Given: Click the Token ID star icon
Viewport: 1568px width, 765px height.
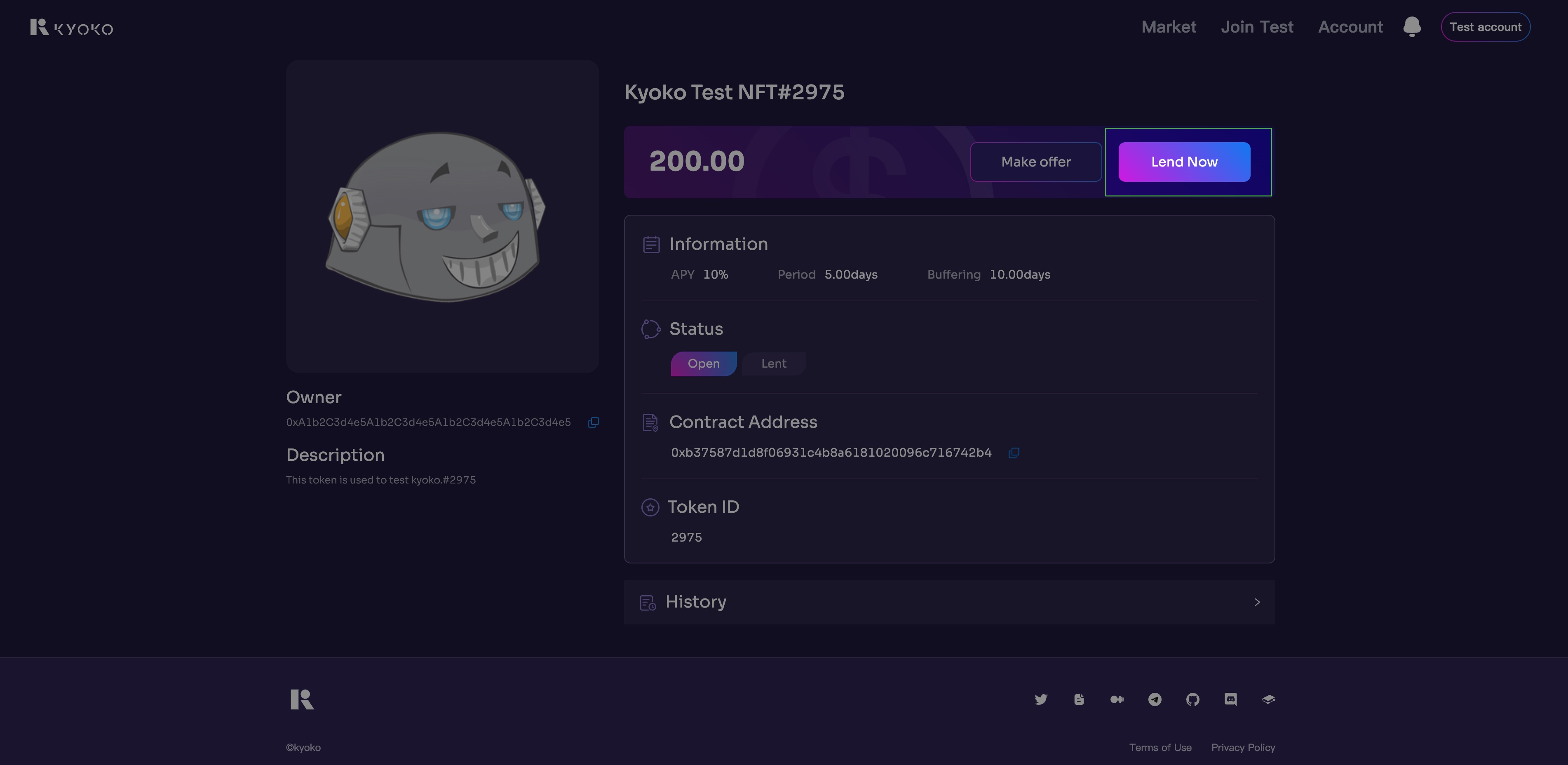Looking at the screenshot, I should 650,507.
